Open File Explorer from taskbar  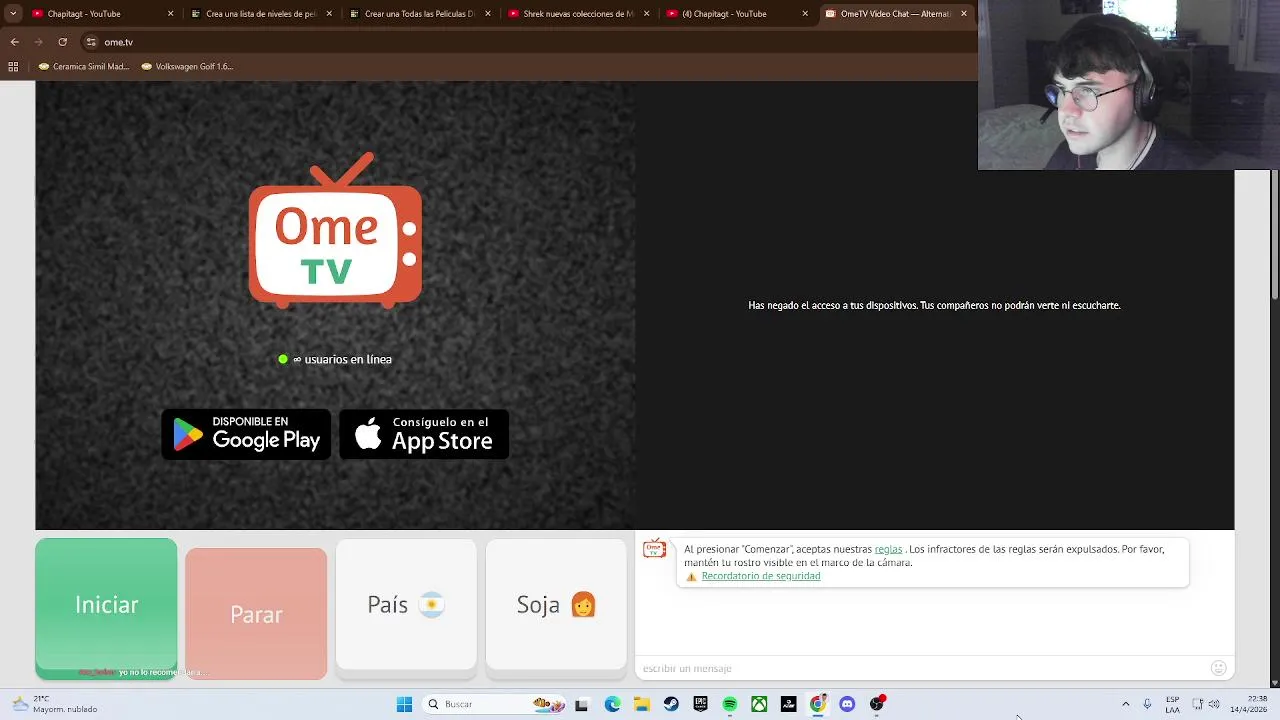(x=642, y=704)
